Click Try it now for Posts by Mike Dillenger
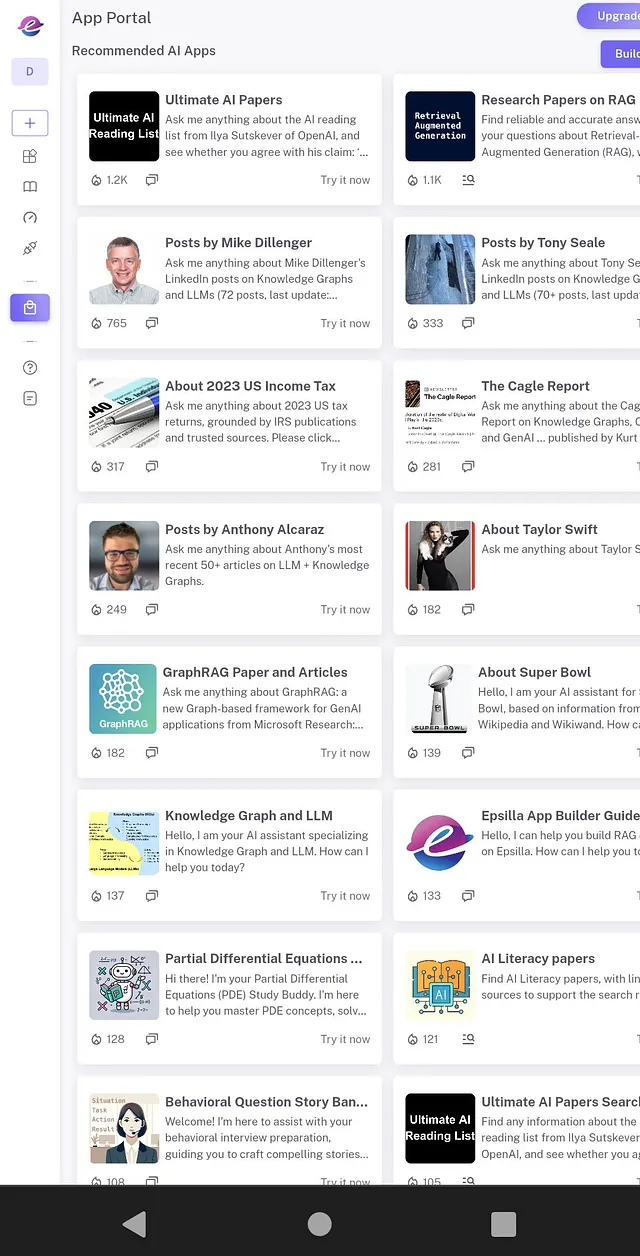640x1256 pixels. pyautogui.click(x=345, y=323)
